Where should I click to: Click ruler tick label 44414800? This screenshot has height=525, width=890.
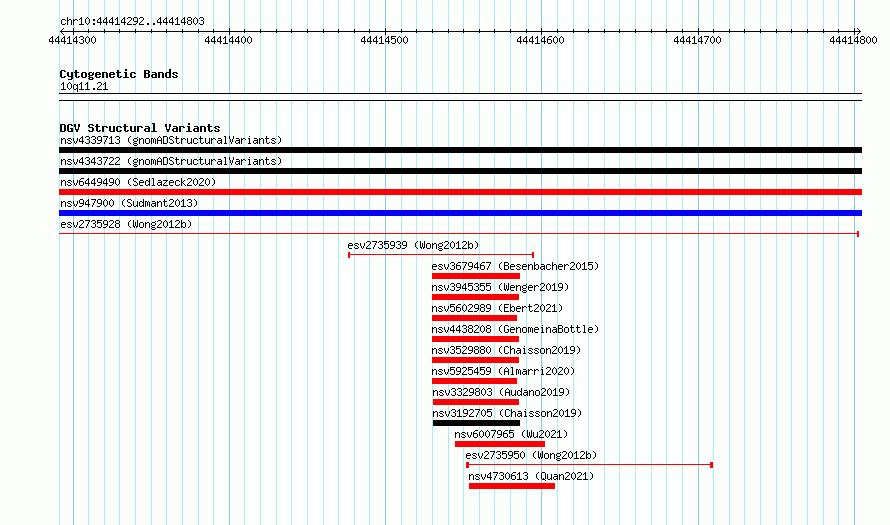pyautogui.click(x=853, y=40)
